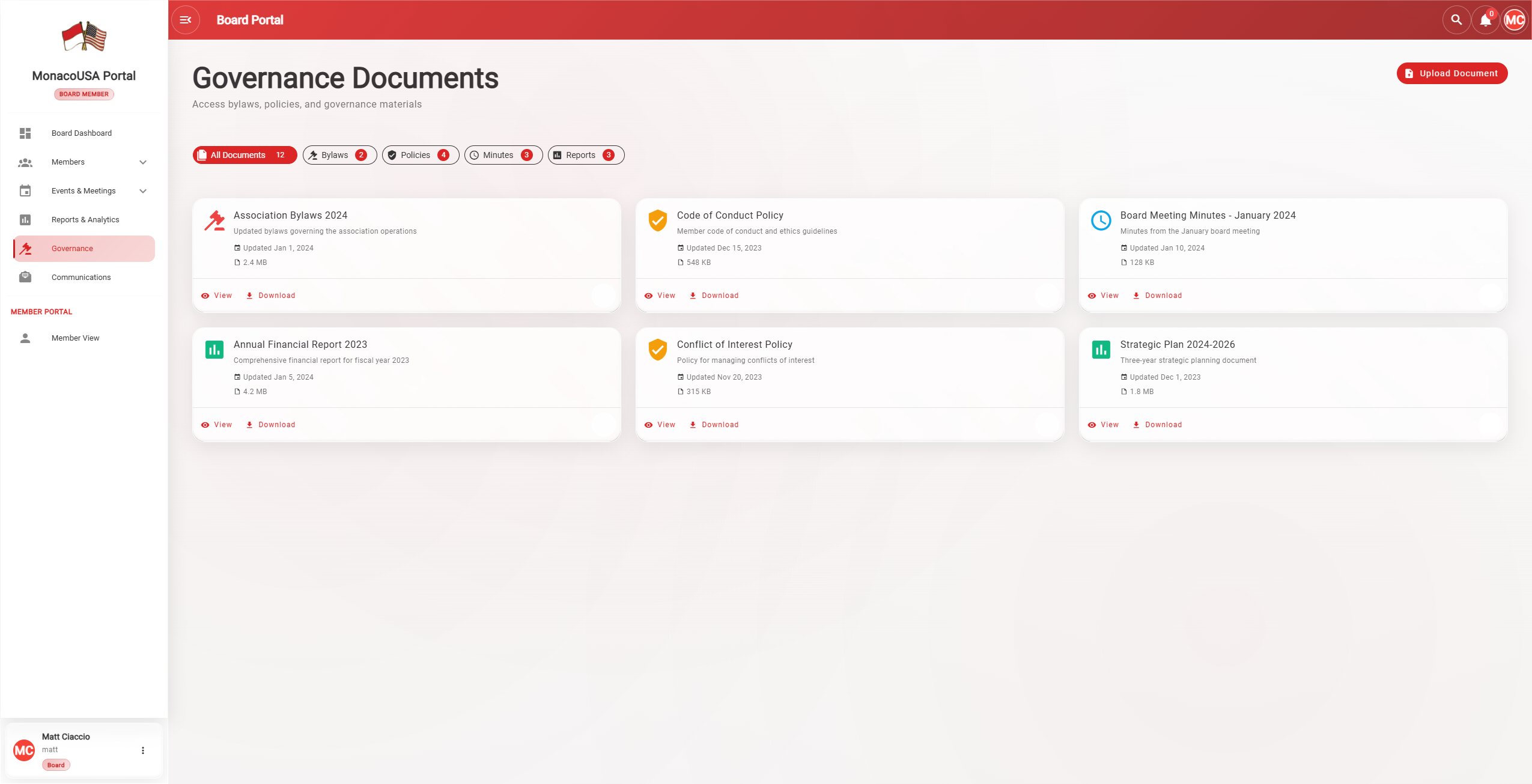This screenshot has height=784, width=1532.
Task: Click the Board Dashboard grid icon
Action: pyautogui.click(x=25, y=133)
